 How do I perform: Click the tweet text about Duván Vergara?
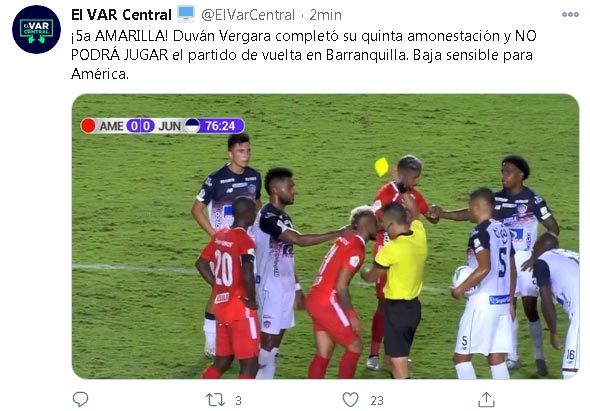click(303, 55)
